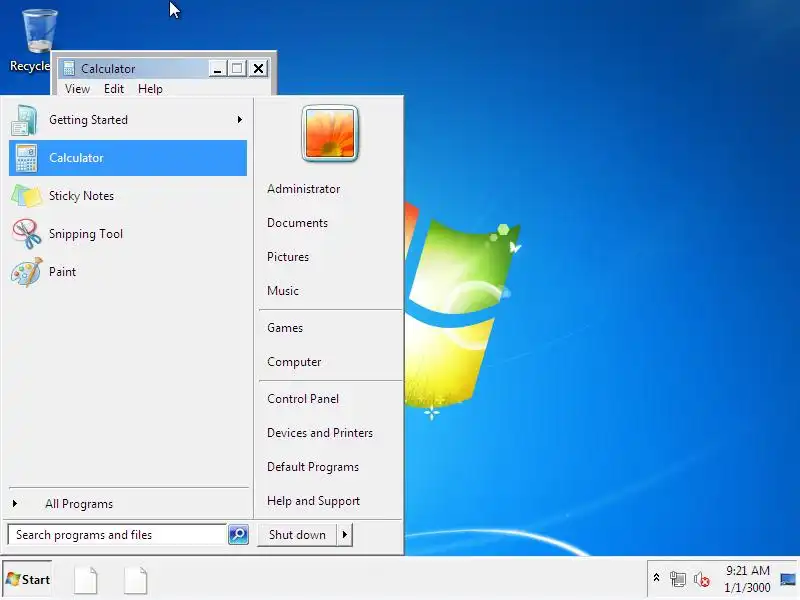Click the date 1/1/3000 in tray
Screen dimensions: 800x600
tap(747, 587)
